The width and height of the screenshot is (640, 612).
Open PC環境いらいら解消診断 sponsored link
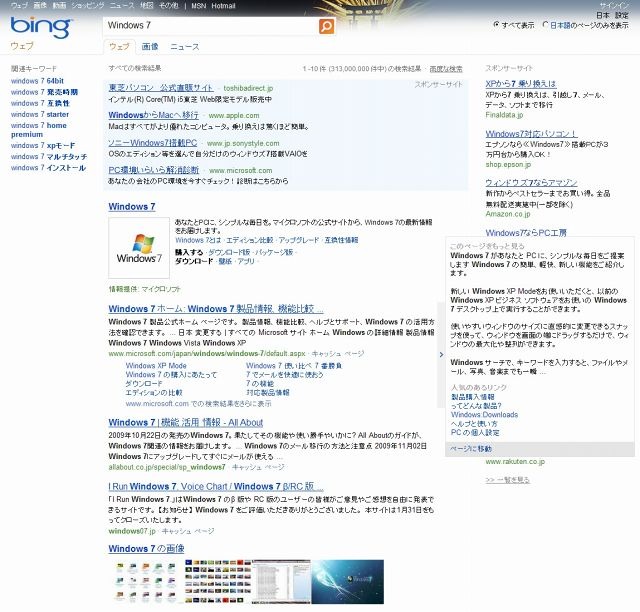click(153, 170)
